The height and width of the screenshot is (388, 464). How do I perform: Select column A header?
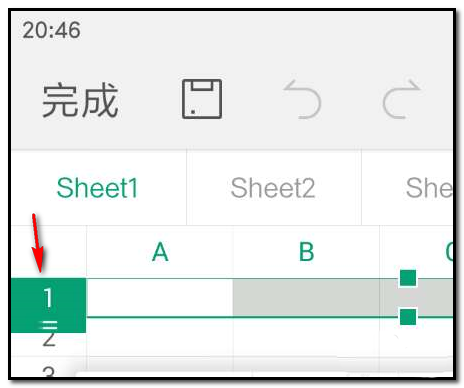tap(160, 252)
